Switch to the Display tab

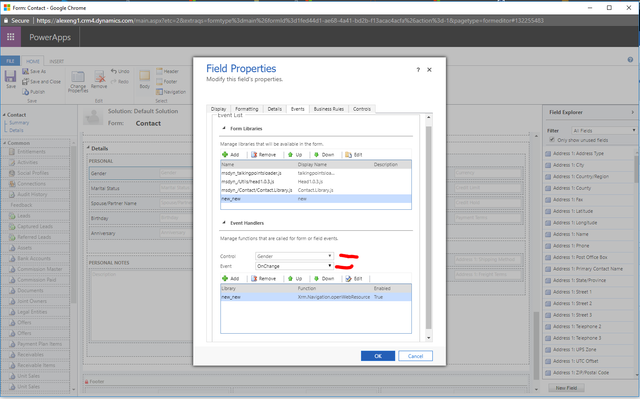218,109
